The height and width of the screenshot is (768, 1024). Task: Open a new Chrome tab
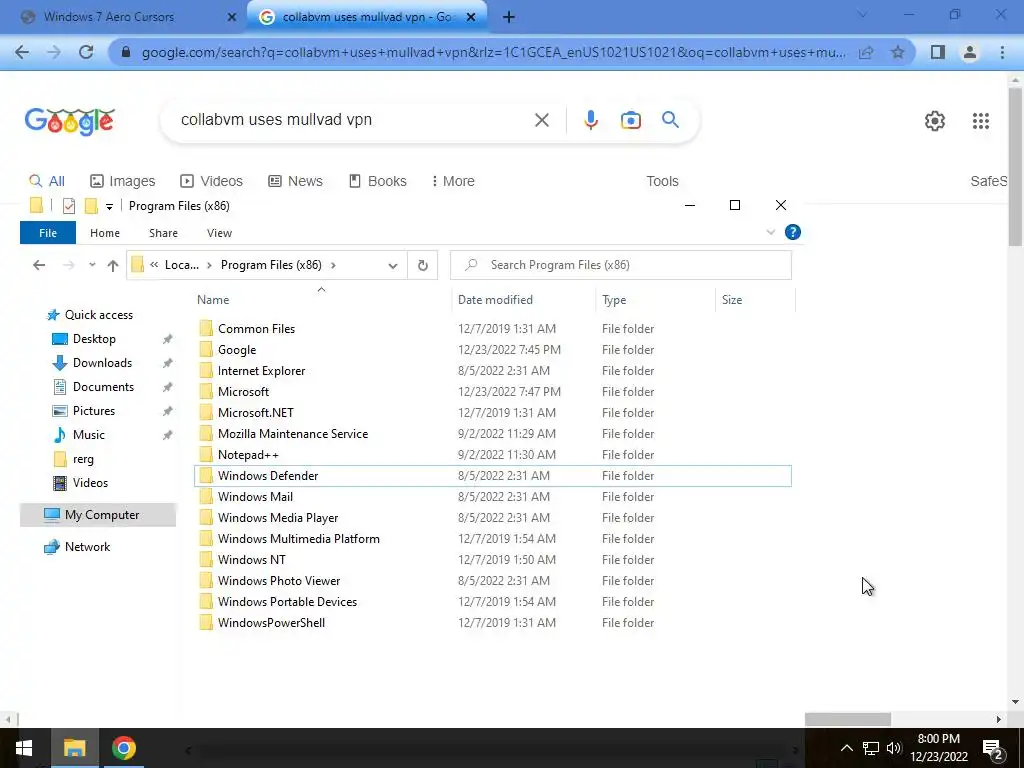(508, 18)
